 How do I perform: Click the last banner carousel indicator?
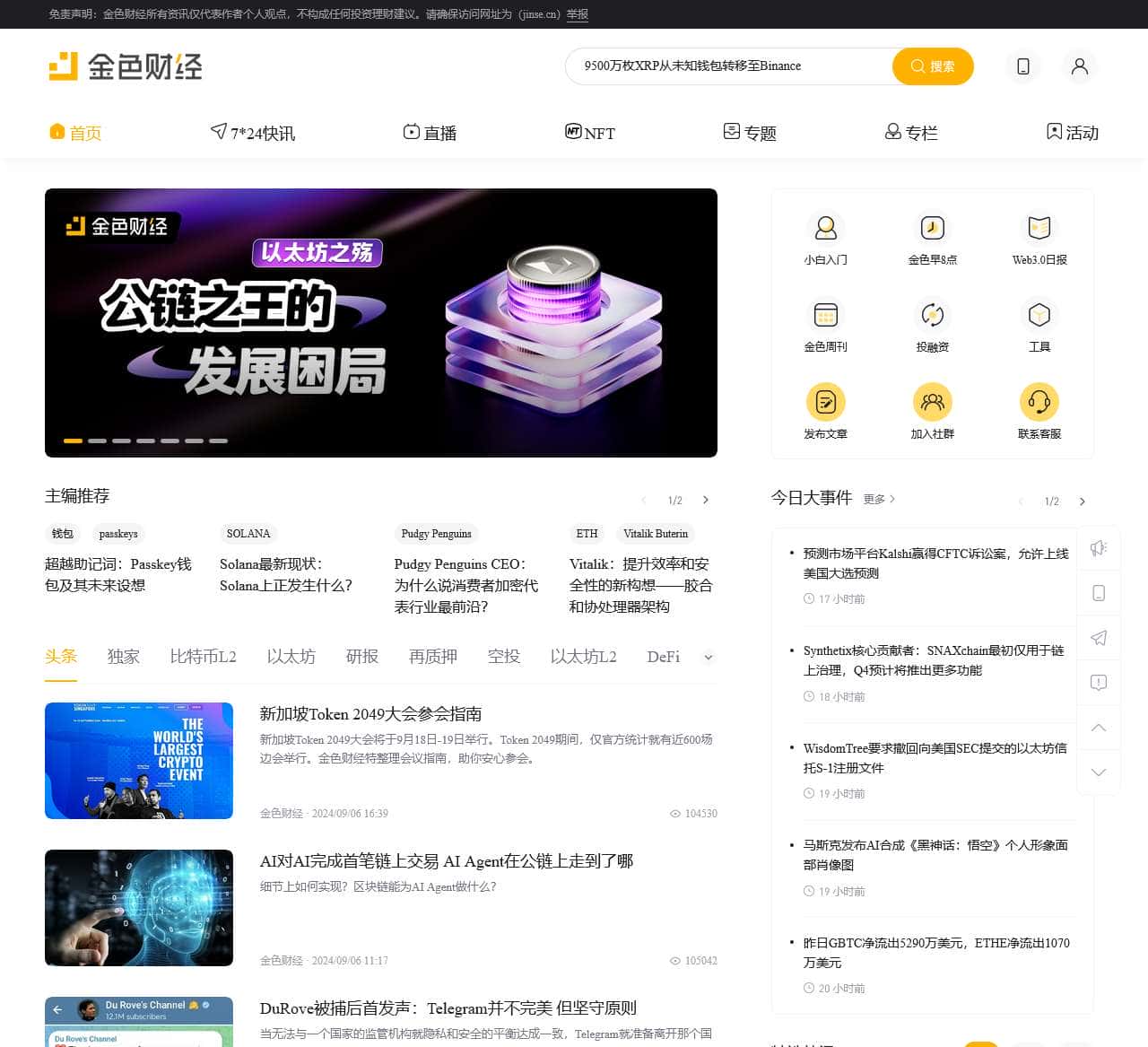tap(218, 441)
